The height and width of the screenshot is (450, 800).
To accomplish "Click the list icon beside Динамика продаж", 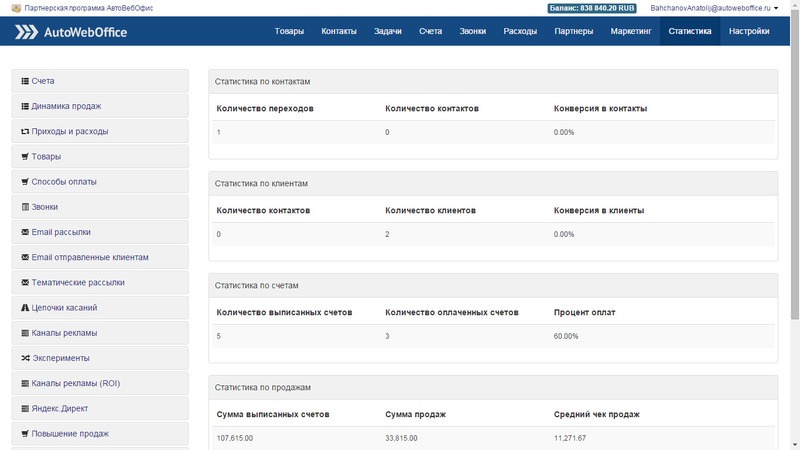I will (x=25, y=106).
